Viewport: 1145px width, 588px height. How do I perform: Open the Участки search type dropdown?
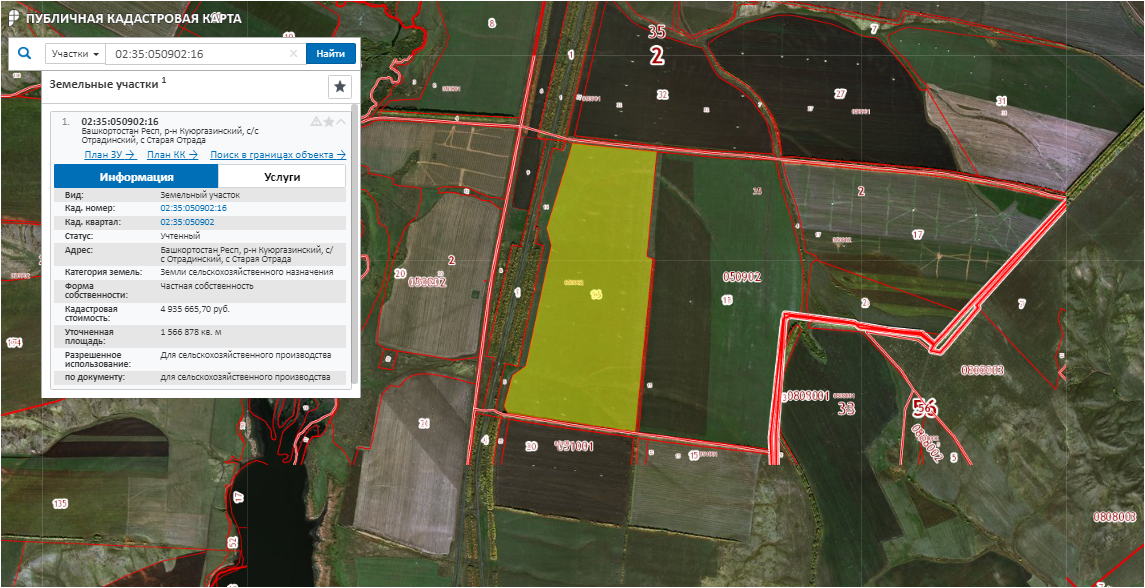[x=76, y=54]
